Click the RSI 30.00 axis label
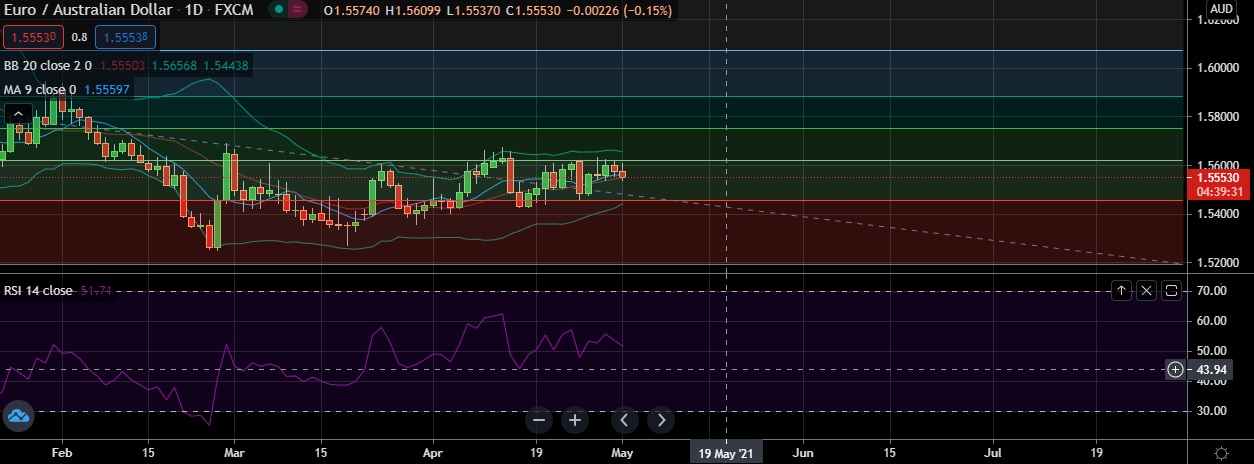 pyautogui.click(x=1211, y=411)
